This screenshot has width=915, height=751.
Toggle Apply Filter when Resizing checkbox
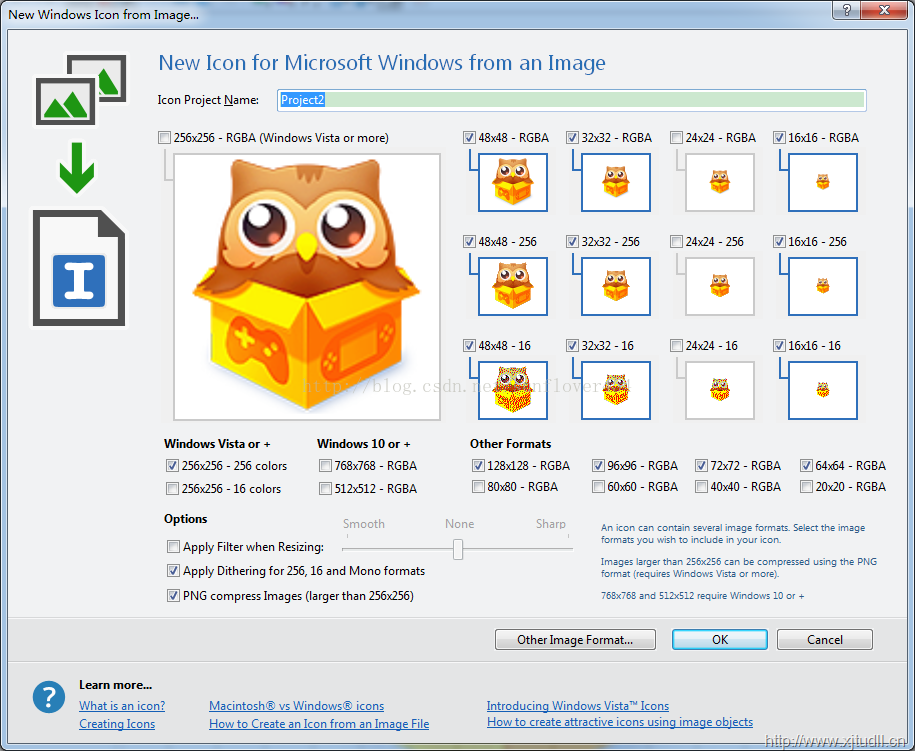point(174,547)
